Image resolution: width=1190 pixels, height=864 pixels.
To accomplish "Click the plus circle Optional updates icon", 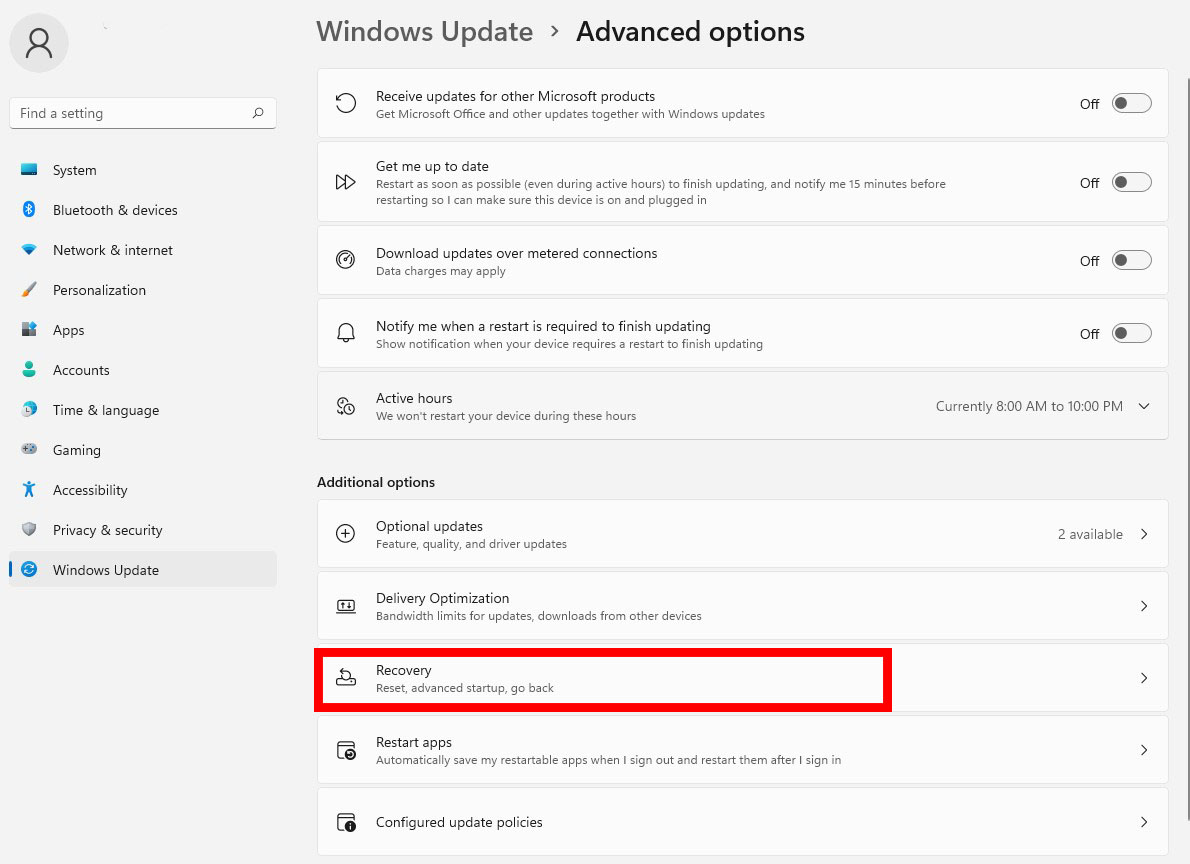I will click(x=345, y=534).
